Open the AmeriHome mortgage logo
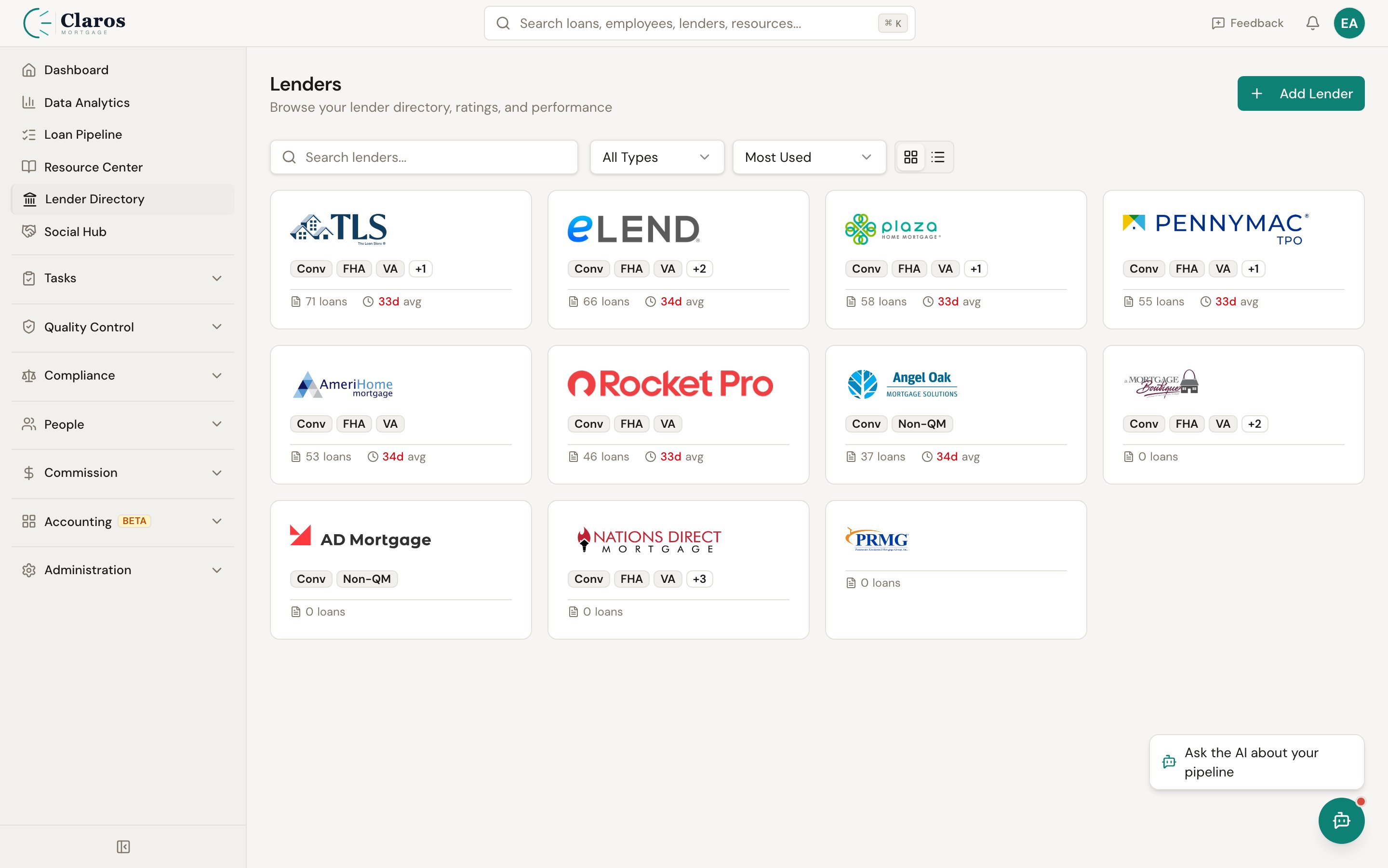1388x868 pixels. pyautogui.click(x=343, y=384)
